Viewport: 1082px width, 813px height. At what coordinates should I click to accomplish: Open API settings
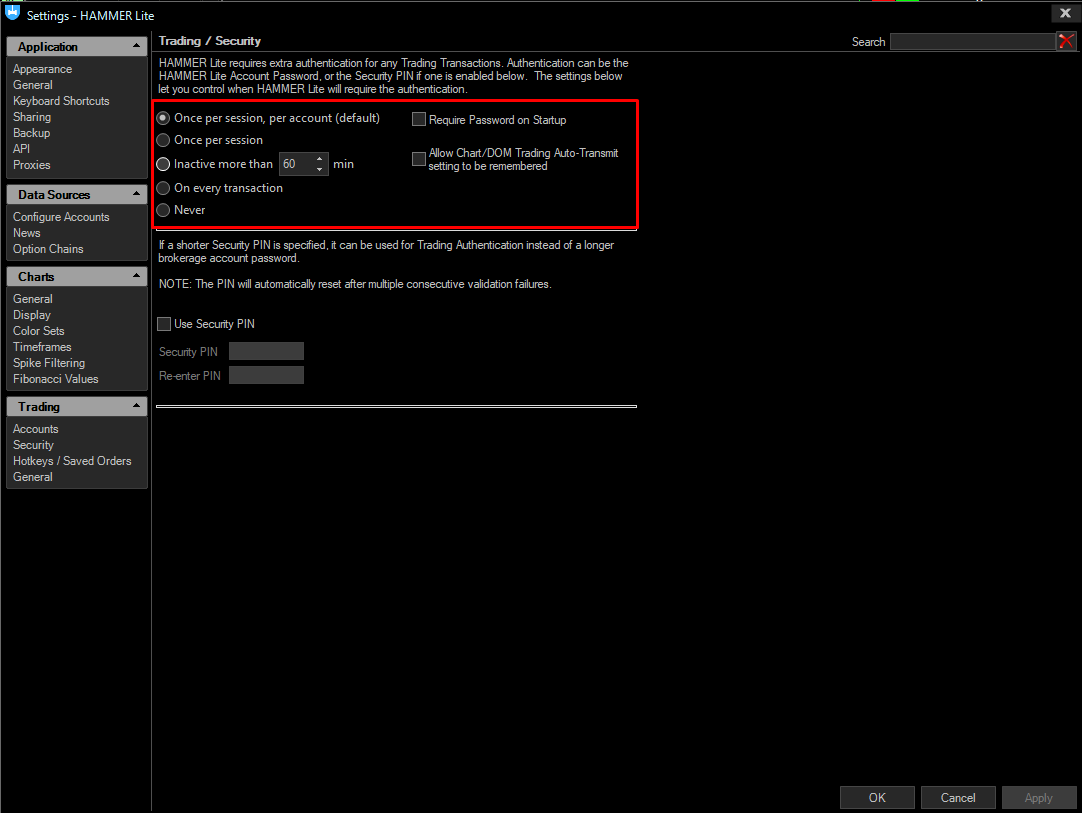tap(21, 148)
